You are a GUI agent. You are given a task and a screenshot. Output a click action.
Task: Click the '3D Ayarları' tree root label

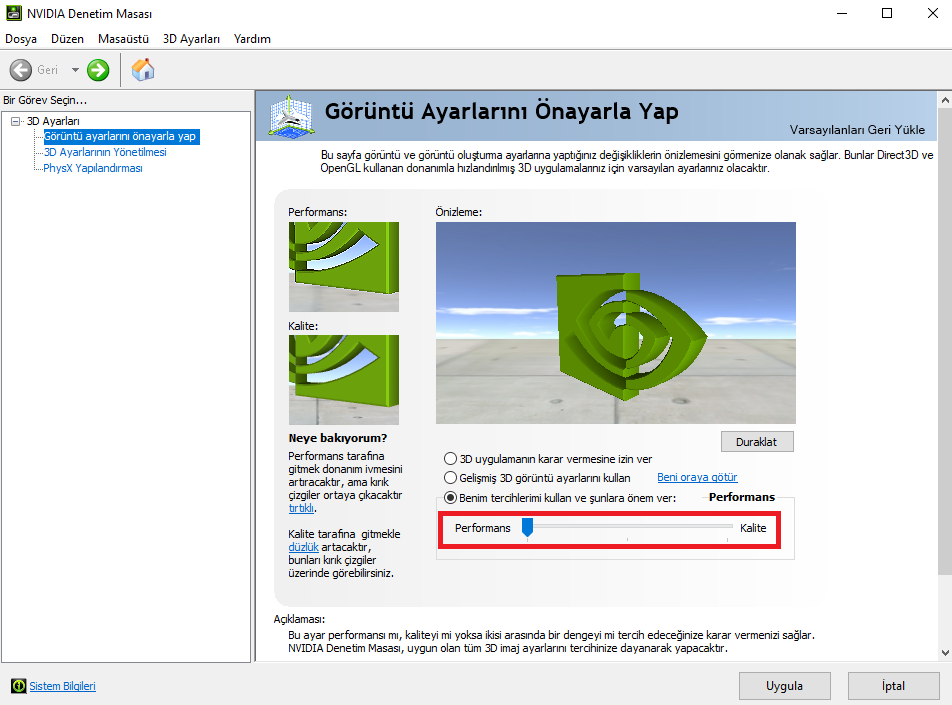tap(53, 121)
